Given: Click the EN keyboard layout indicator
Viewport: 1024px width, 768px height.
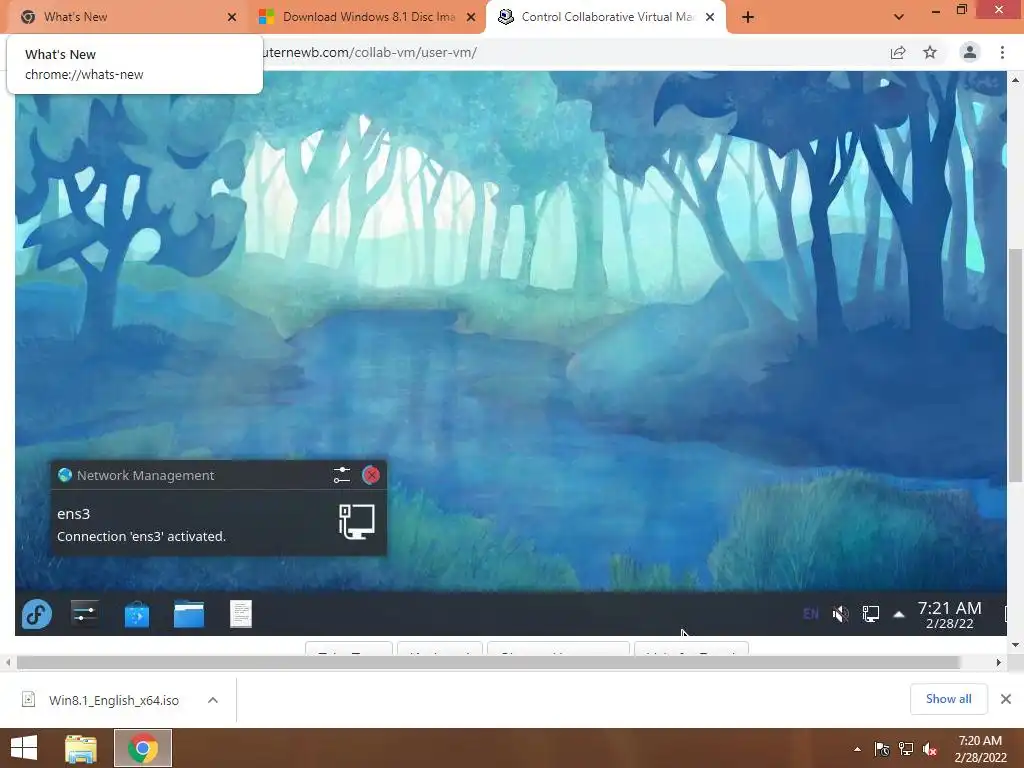Looking at the screenshot, I should click(810, 614).
